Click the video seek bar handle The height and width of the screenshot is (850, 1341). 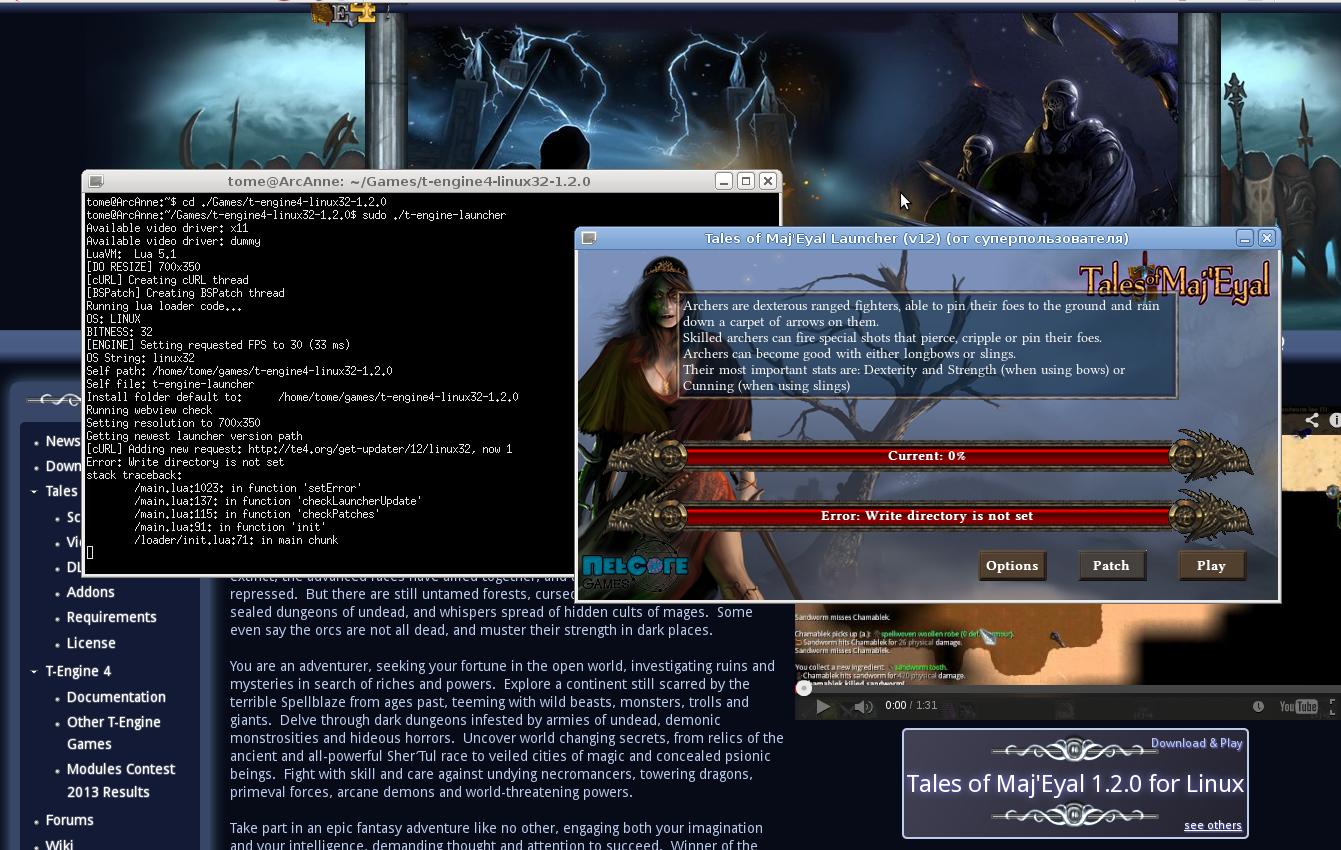tap(803, 688)
